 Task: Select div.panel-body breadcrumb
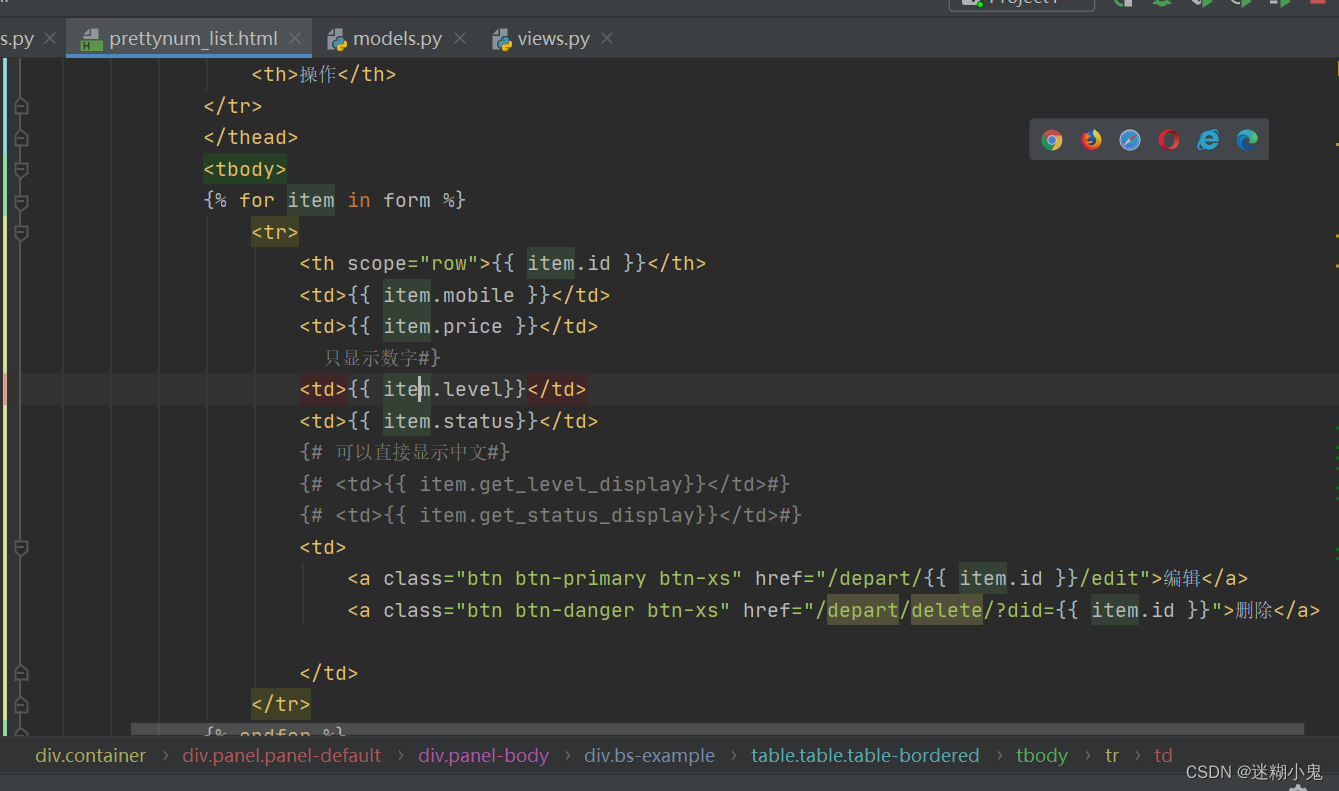(484, 756)
